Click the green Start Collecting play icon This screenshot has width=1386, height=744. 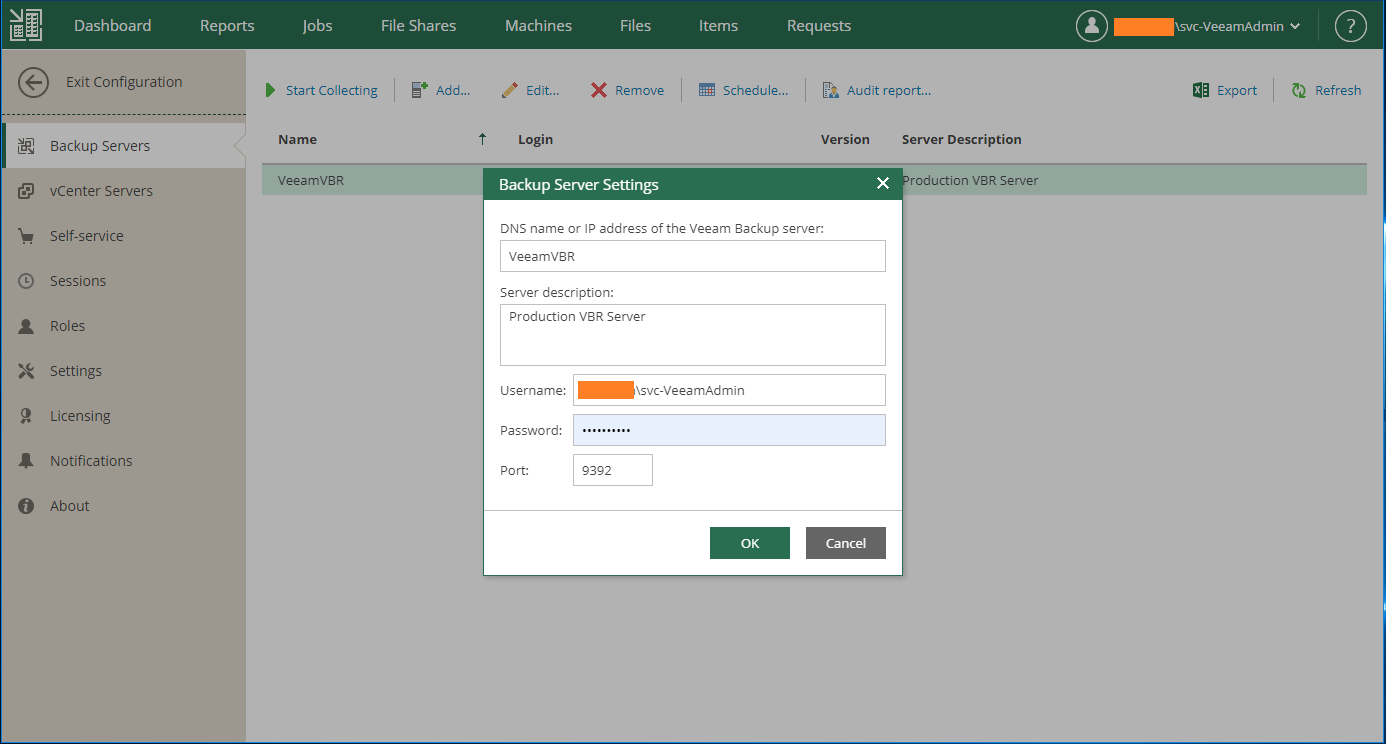click(270, 90)
